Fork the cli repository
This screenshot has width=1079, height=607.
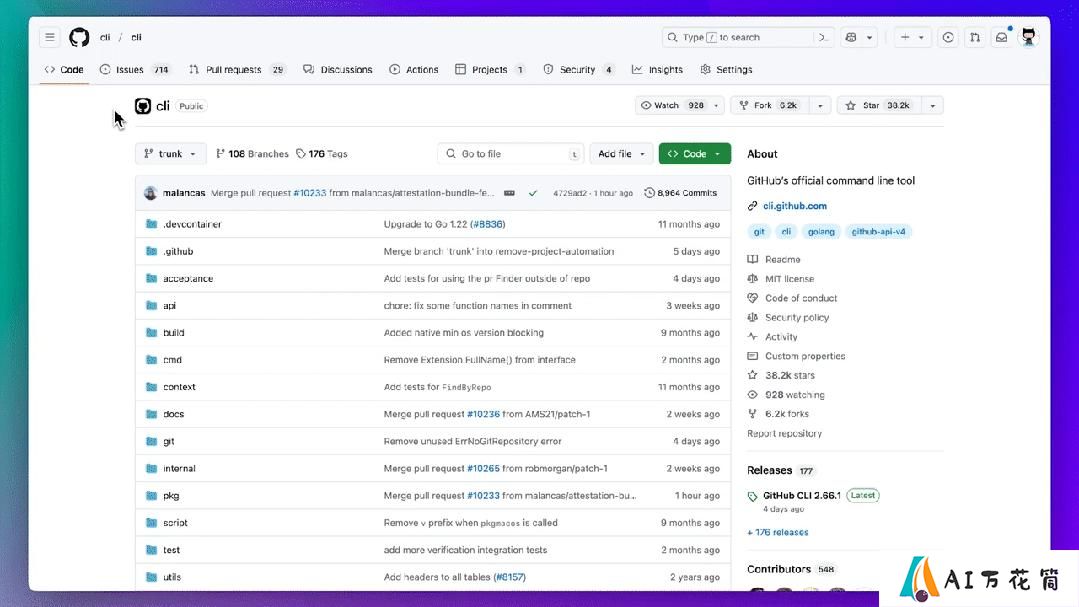[x=770, y=105]
